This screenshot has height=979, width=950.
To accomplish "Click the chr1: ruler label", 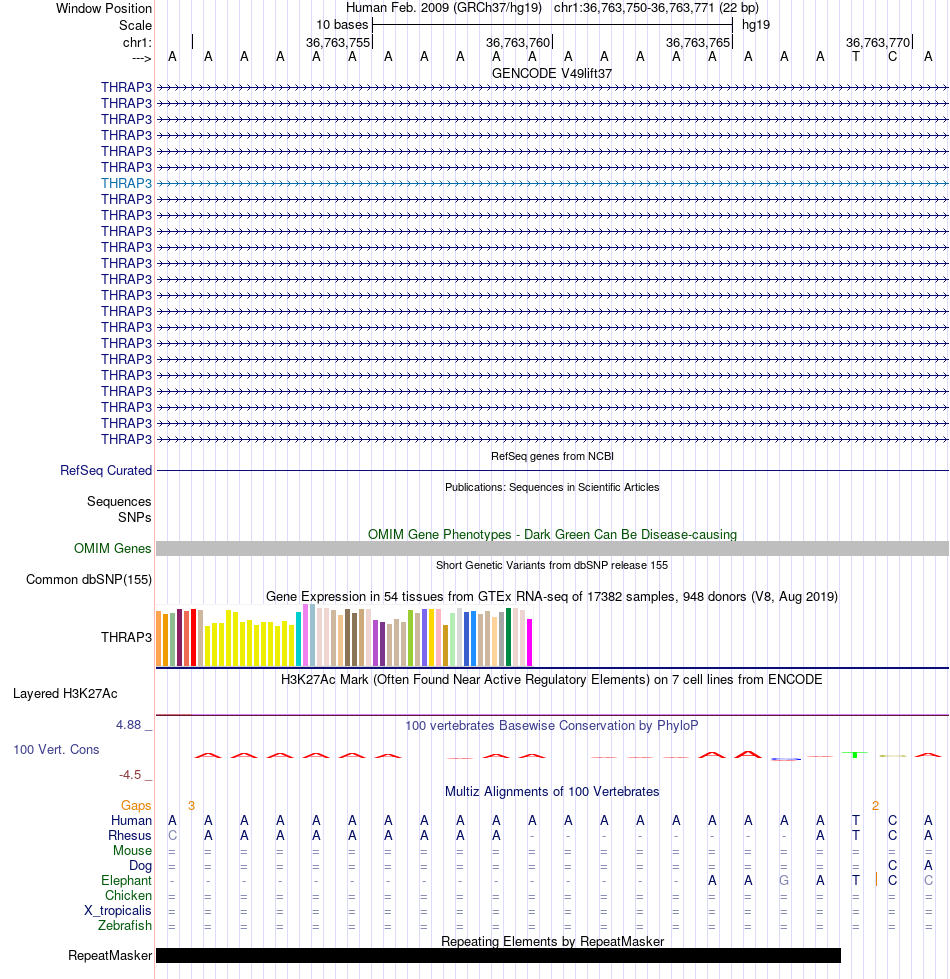I will click(137, 42).
